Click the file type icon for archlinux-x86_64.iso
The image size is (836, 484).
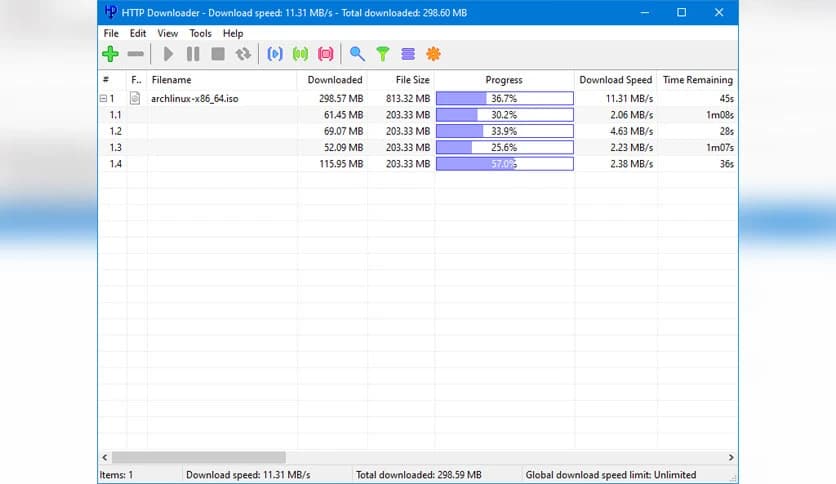(135, 98)
